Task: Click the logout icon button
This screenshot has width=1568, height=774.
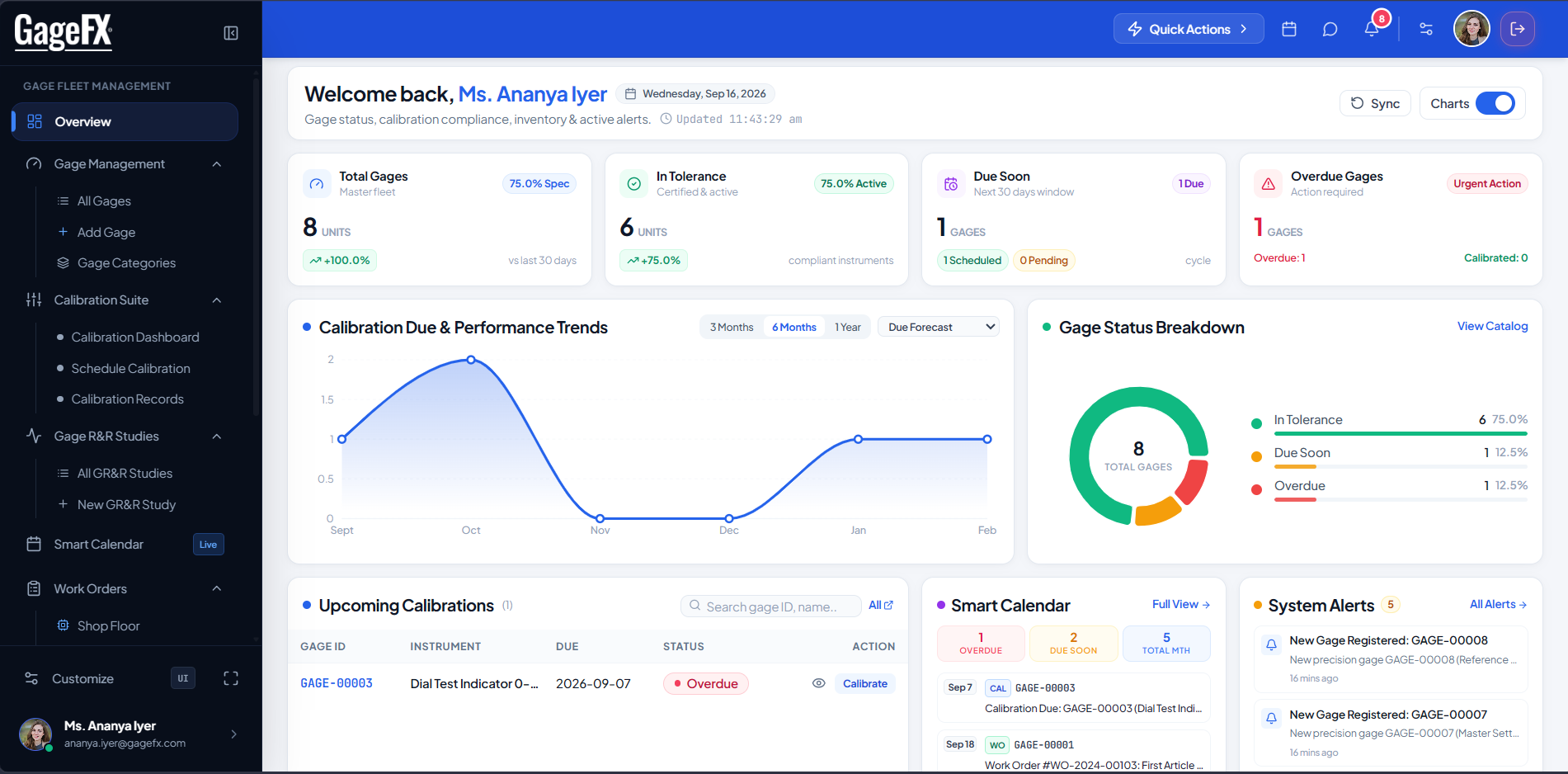Action: 1518,29
